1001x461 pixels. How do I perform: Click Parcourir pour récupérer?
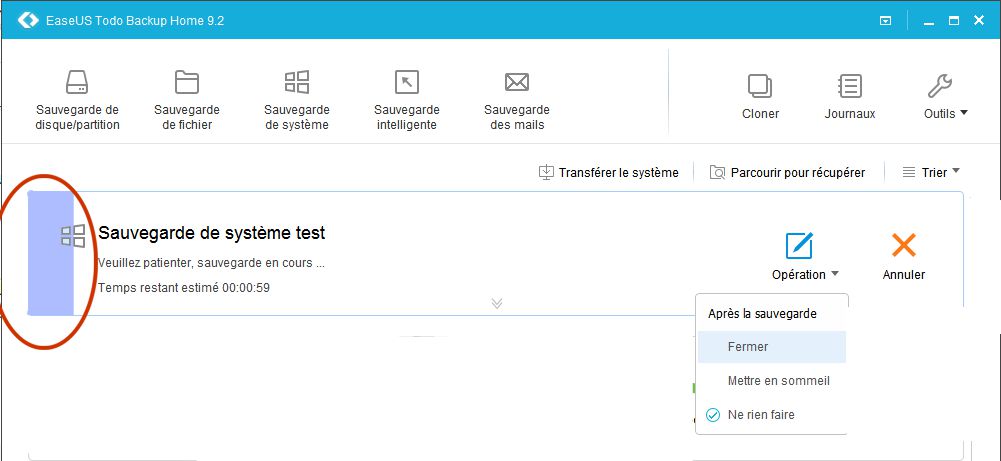tap(787, 172)
